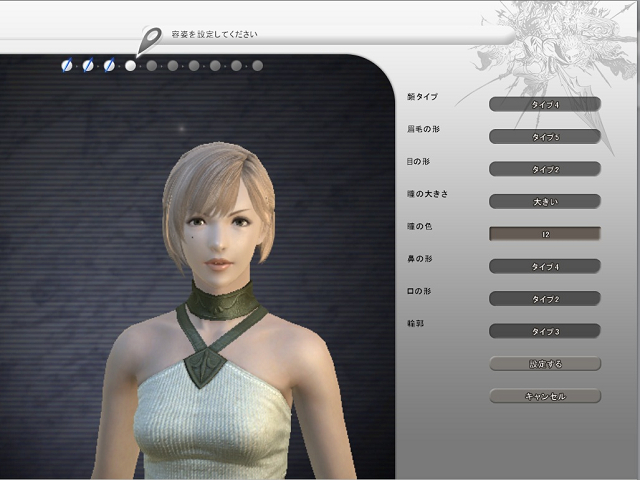Click the 容姿を設定してください instruction text
This screenshot has width=640, height=480.
click(x=215, y=34)
